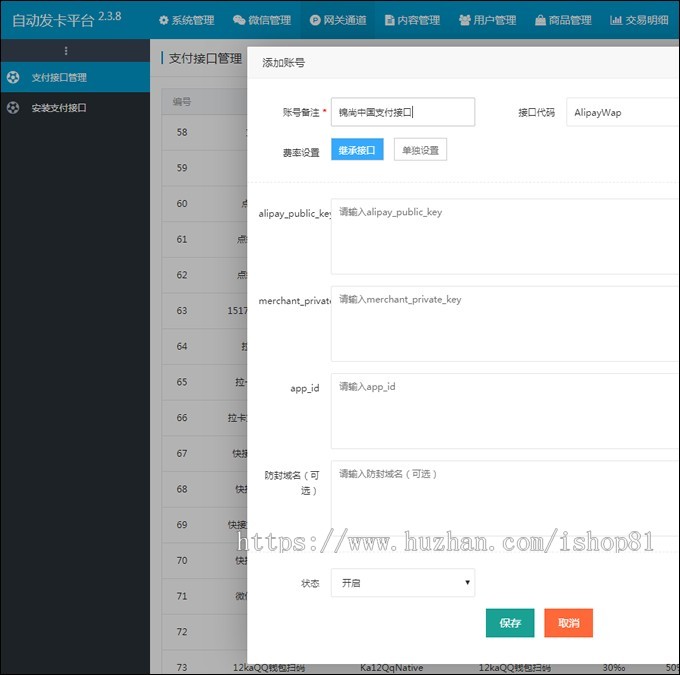
Task: Click row number 65 in the table
Action: point(182,382)
